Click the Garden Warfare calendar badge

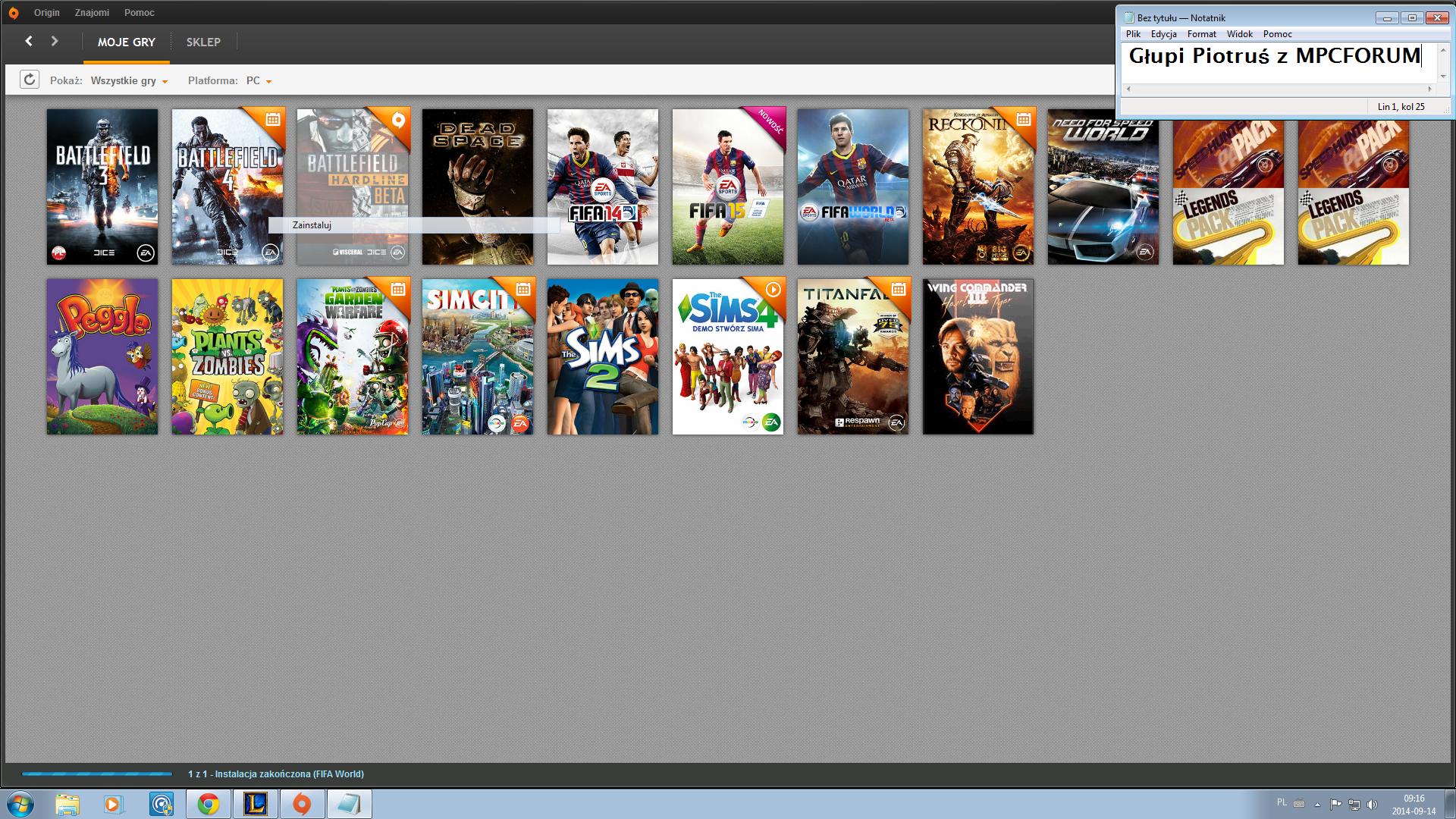tap(398, 289)
